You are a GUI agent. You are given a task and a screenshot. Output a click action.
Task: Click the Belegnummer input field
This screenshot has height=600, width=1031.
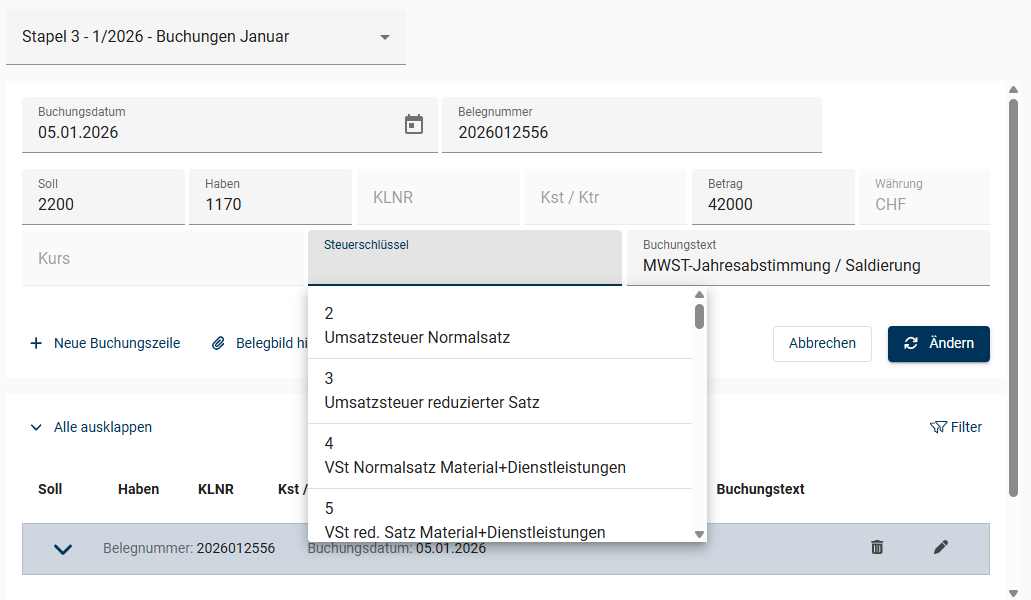[x=631, y=132]
